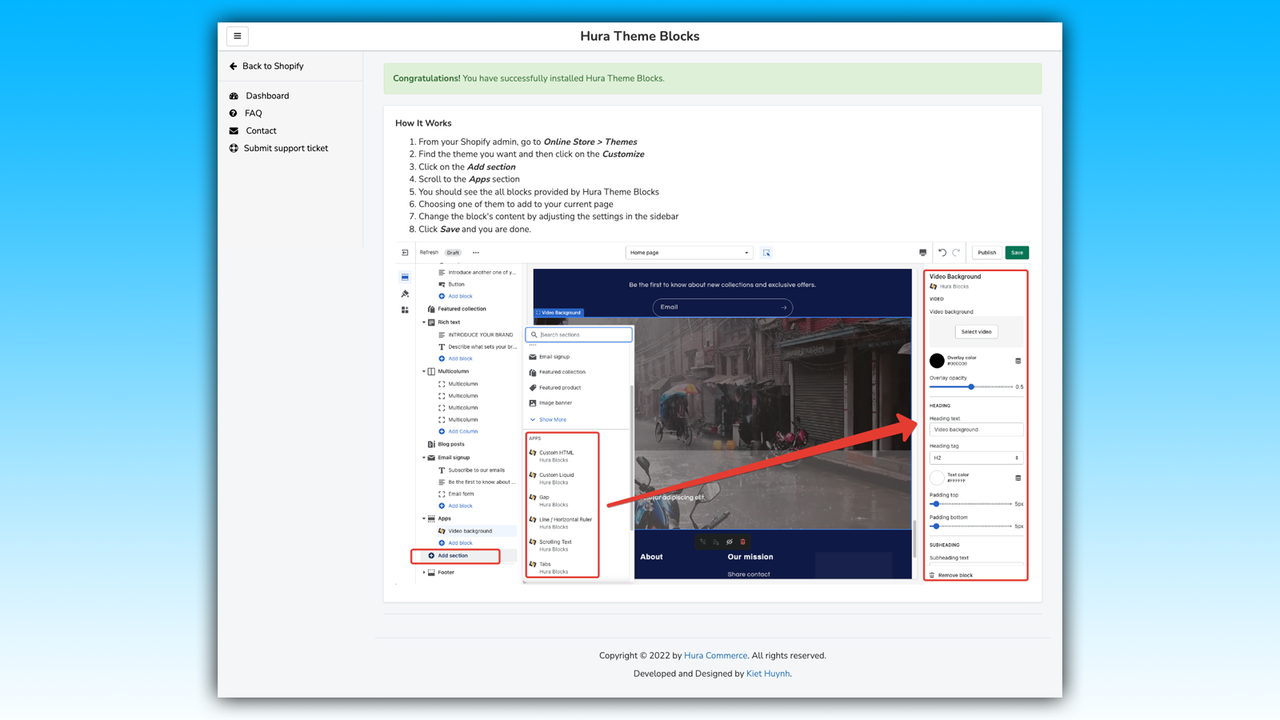Click the App embeds icon in editor sidebar
This screenshot has height=720, width=1280.
coord(405,310)
